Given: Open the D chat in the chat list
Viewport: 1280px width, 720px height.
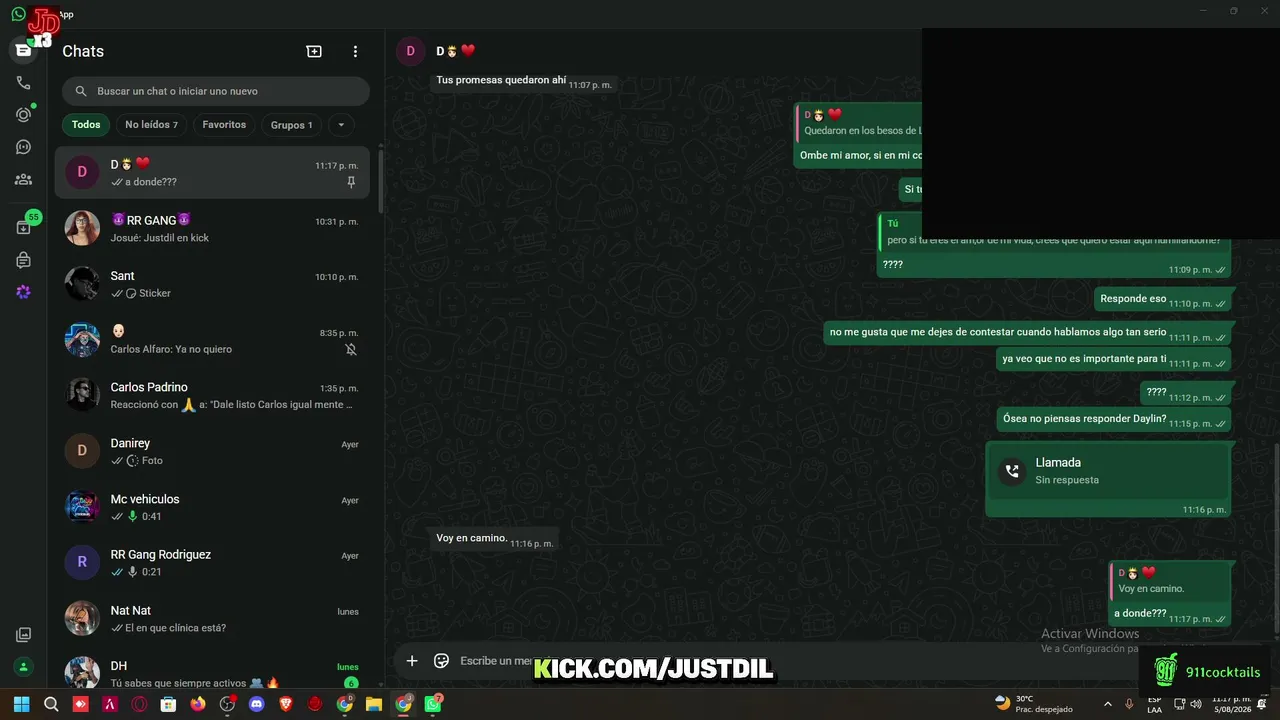Looking at the screenshot, I should point(212,173).
